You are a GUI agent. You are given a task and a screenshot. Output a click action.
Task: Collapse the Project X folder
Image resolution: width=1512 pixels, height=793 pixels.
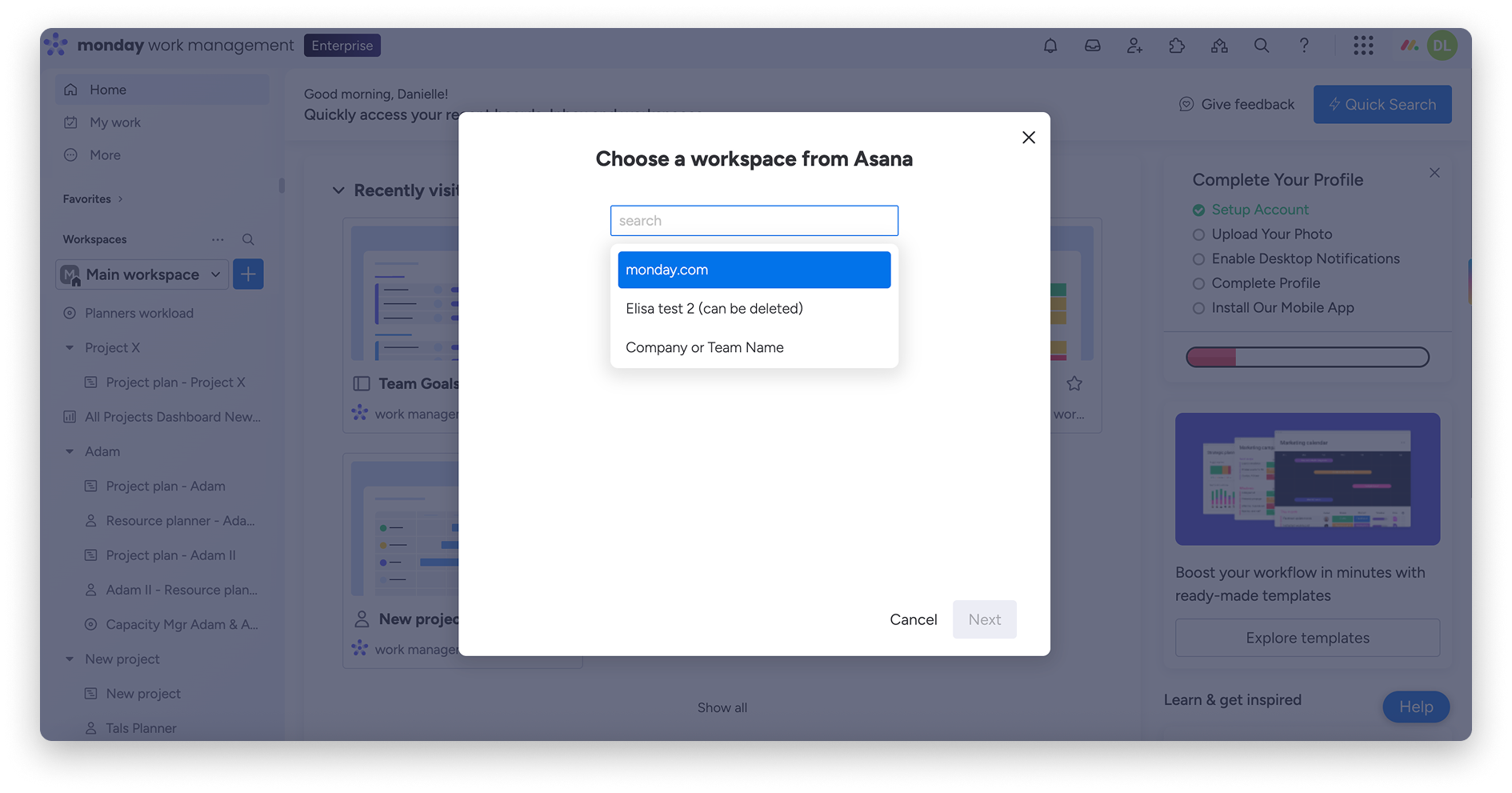(70, 348)
